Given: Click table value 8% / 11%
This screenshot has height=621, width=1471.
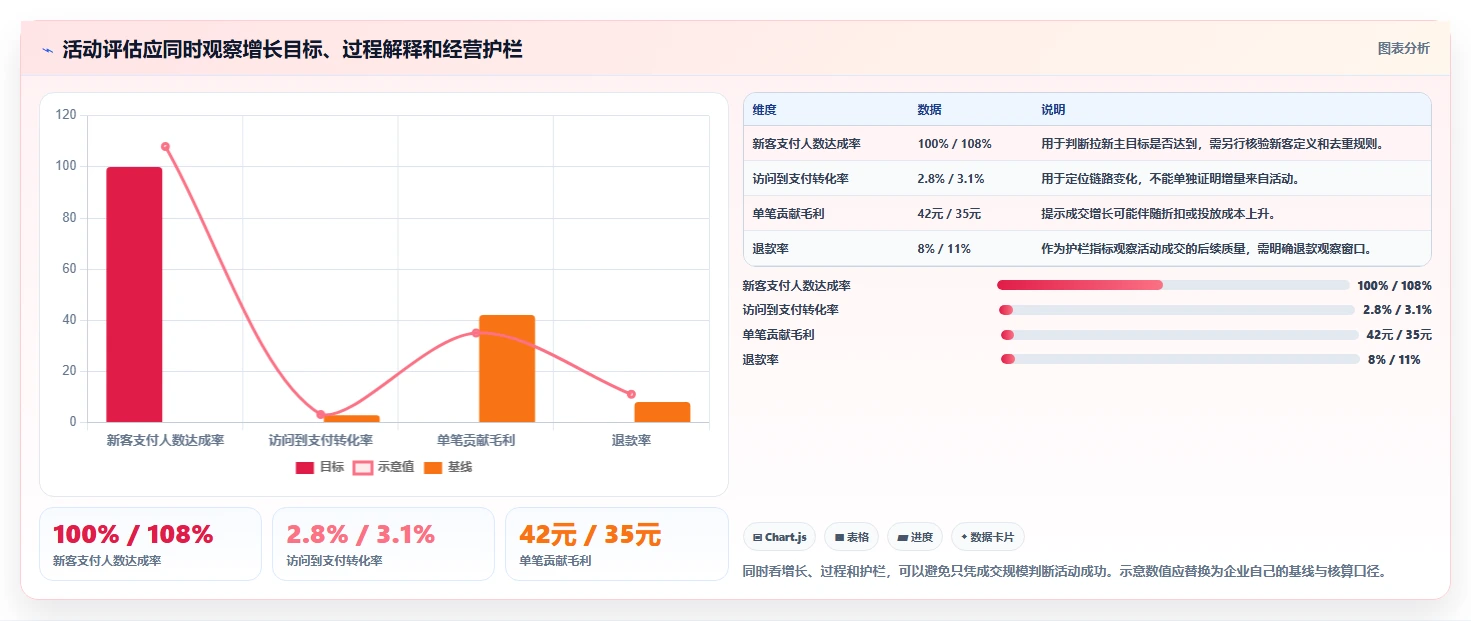Looking at the screenshot, I should [x=943, y=249].
